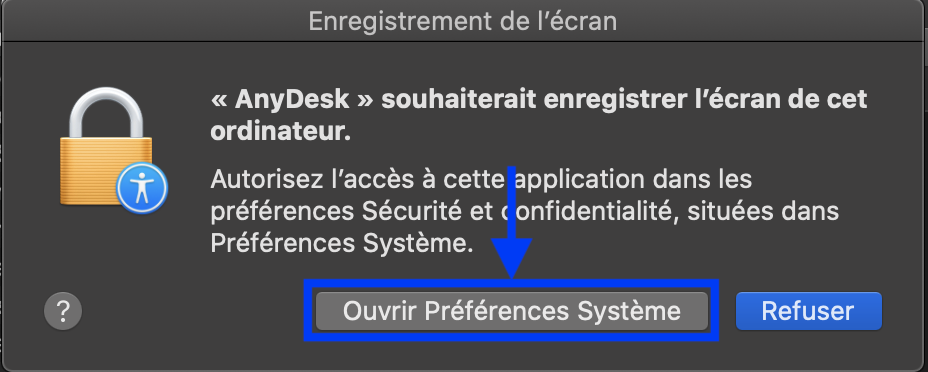Click the blue arrow's triangular head
This screenshot has height=372, width=928.
point(512,257)
